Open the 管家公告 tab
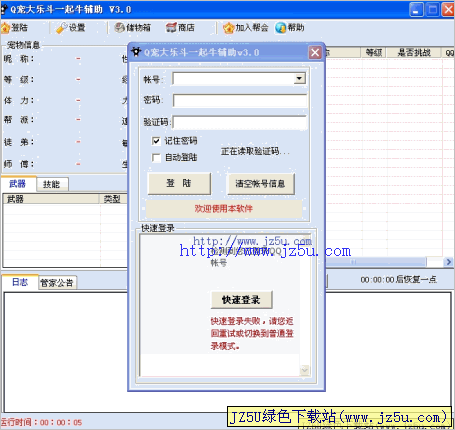The width and height of the screenshot is (455, 430). (57, 283)
